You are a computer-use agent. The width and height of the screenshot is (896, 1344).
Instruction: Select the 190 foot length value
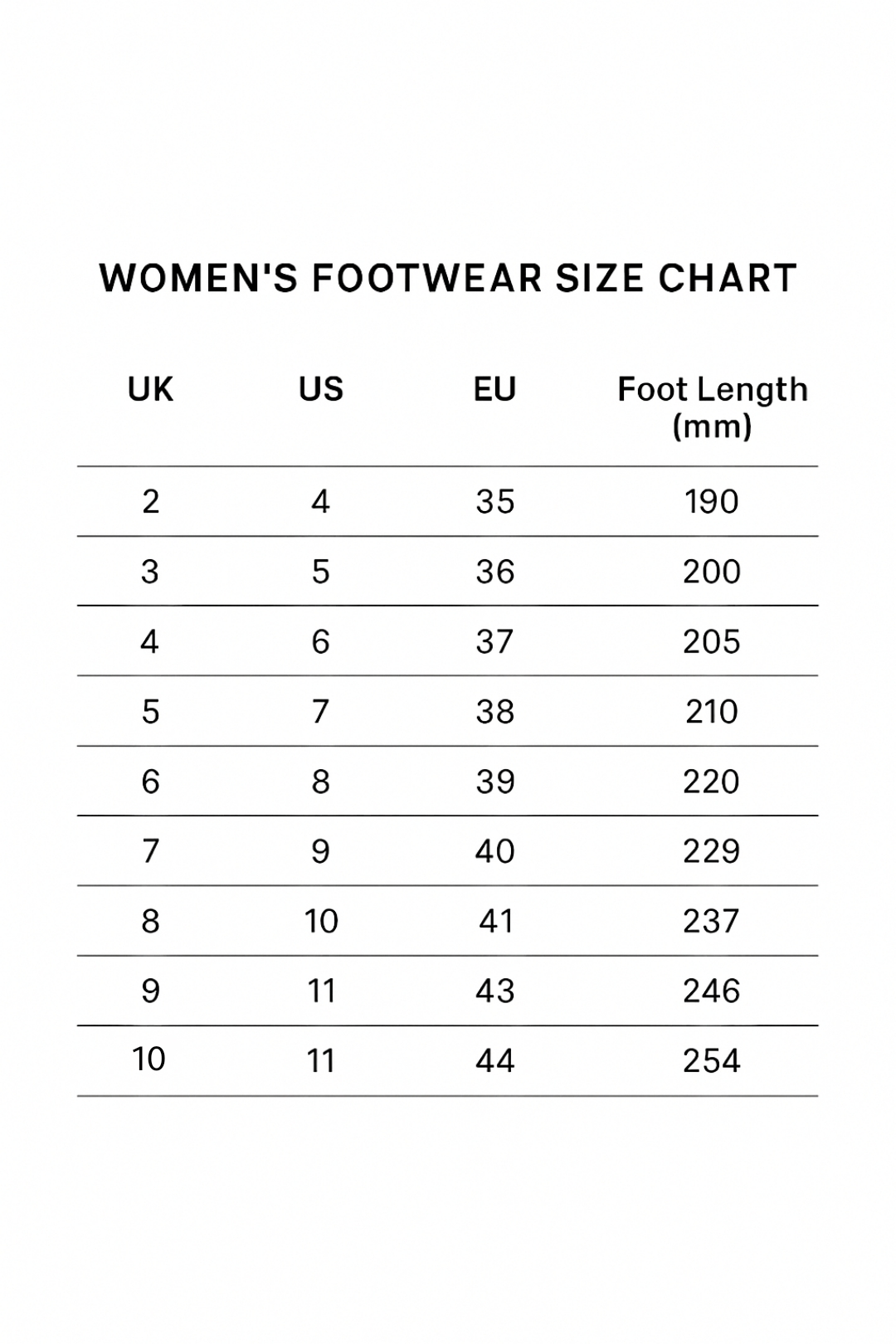(711, 502)
